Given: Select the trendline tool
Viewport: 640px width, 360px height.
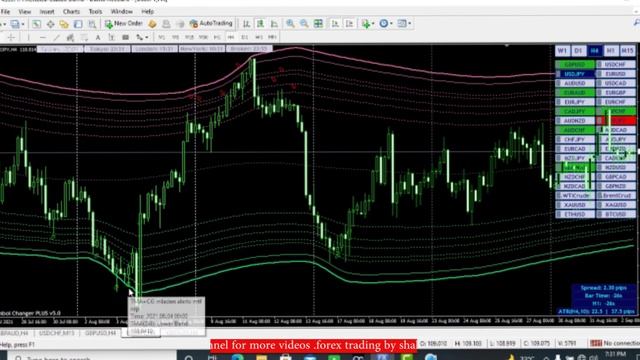Looking at the screenshot, I should click(56, 38).
